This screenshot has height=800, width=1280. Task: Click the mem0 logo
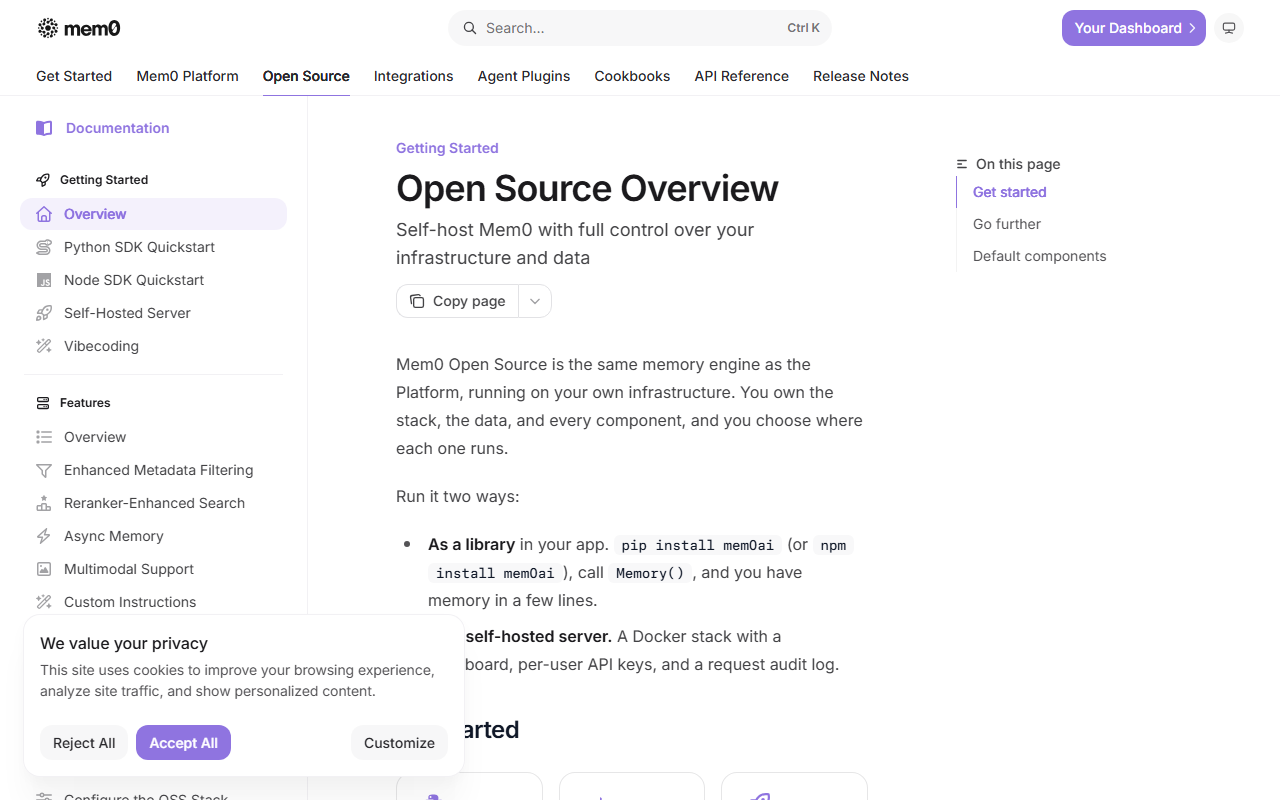pos(79,28)
